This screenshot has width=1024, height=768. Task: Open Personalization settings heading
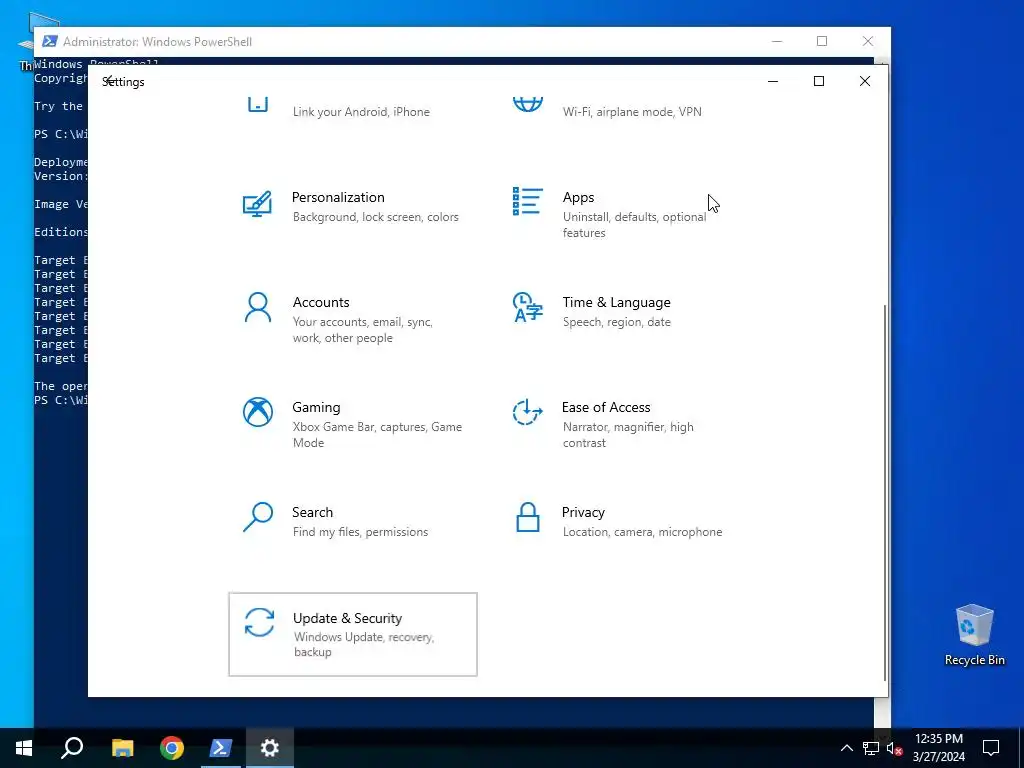[x=338, y=197]
